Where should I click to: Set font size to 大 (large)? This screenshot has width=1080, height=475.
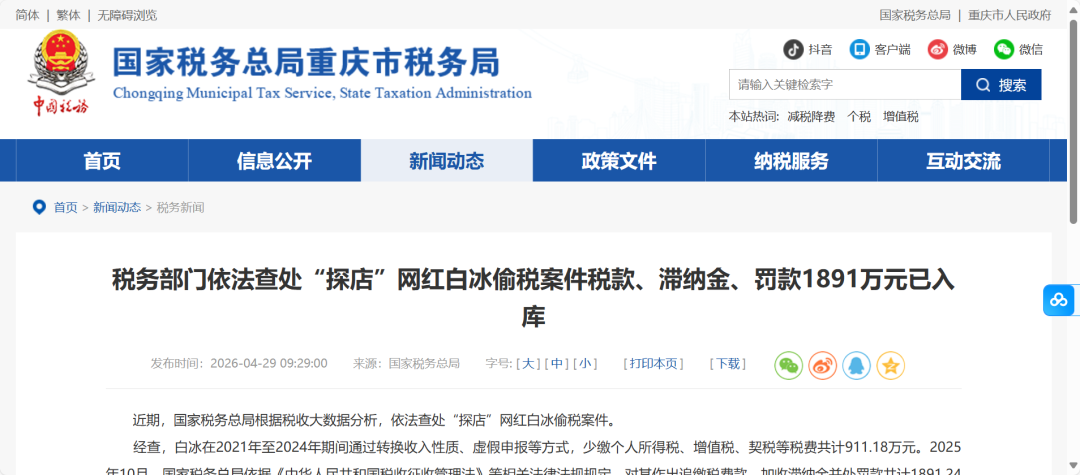(x=528, y=363)
